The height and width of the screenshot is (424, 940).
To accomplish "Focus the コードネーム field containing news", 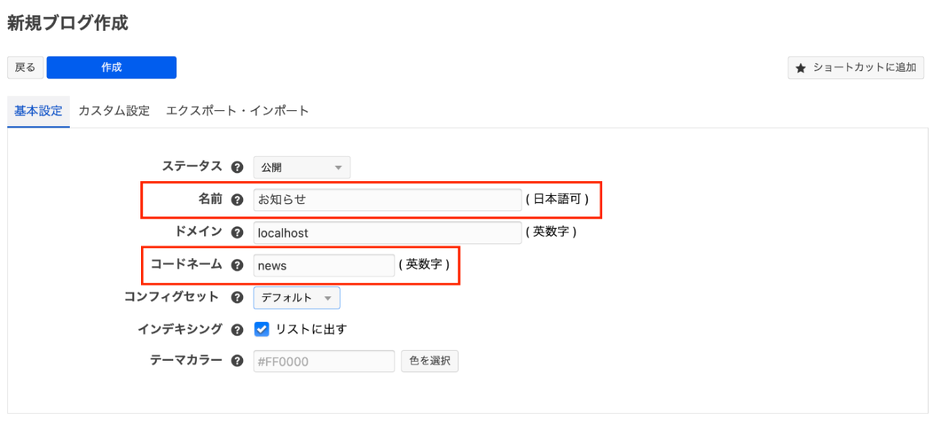I will (x=324, y=265).
